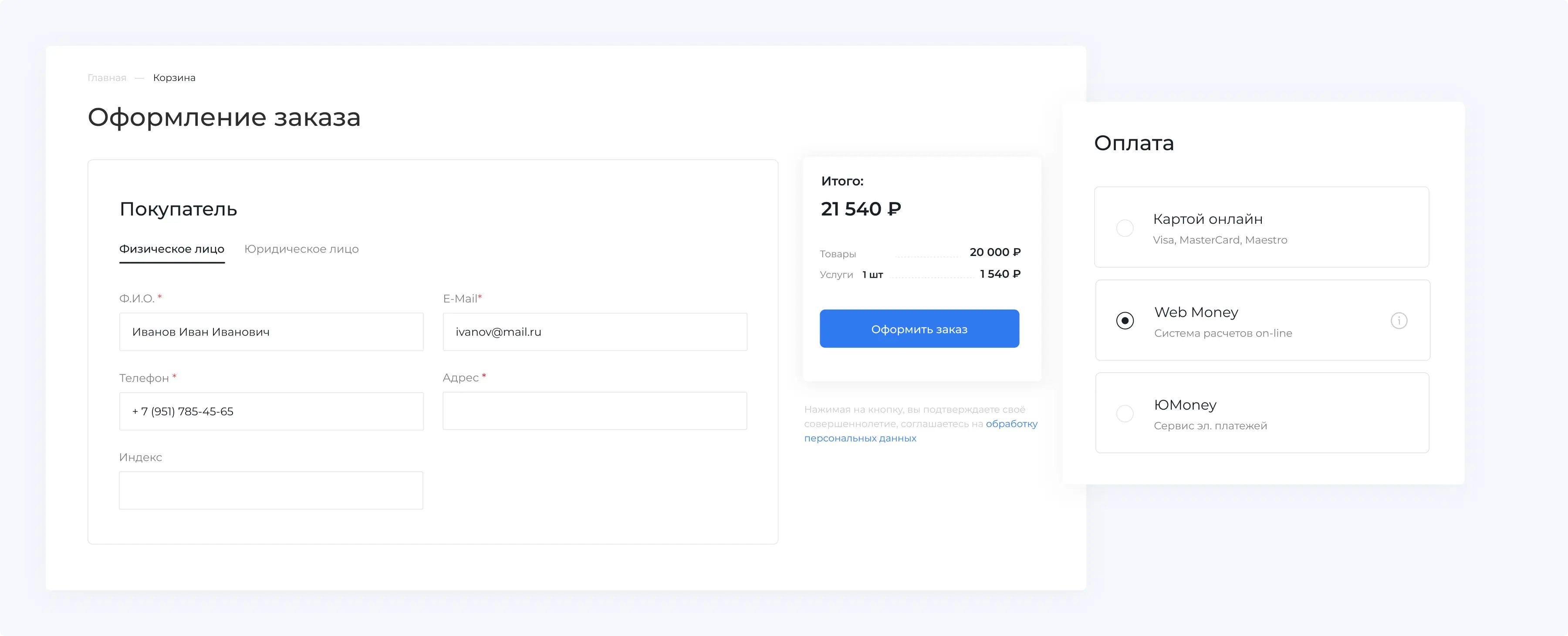Go to Главная in the breadcrumbs

tap(107, 78)
